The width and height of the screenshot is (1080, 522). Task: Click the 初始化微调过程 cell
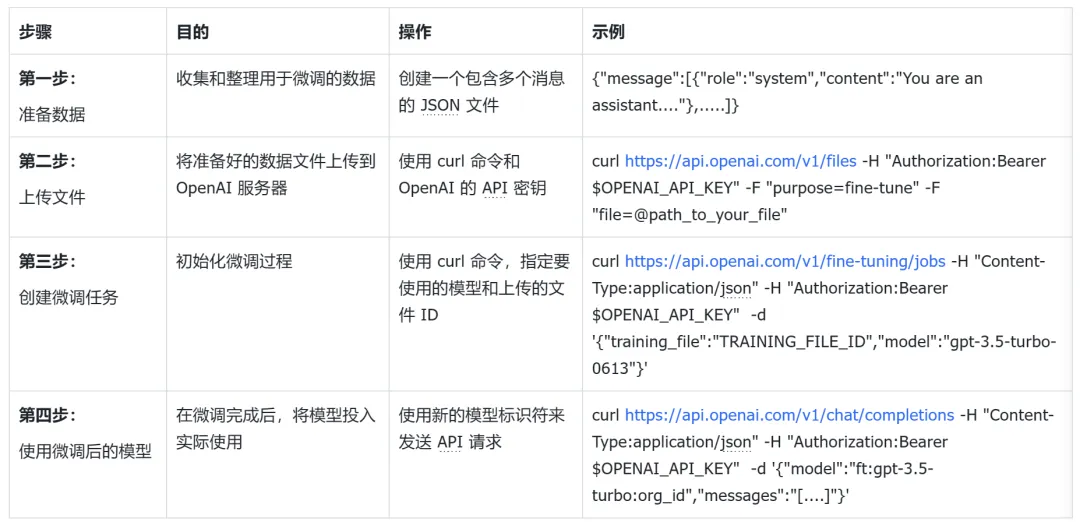[x=234, y=262]
